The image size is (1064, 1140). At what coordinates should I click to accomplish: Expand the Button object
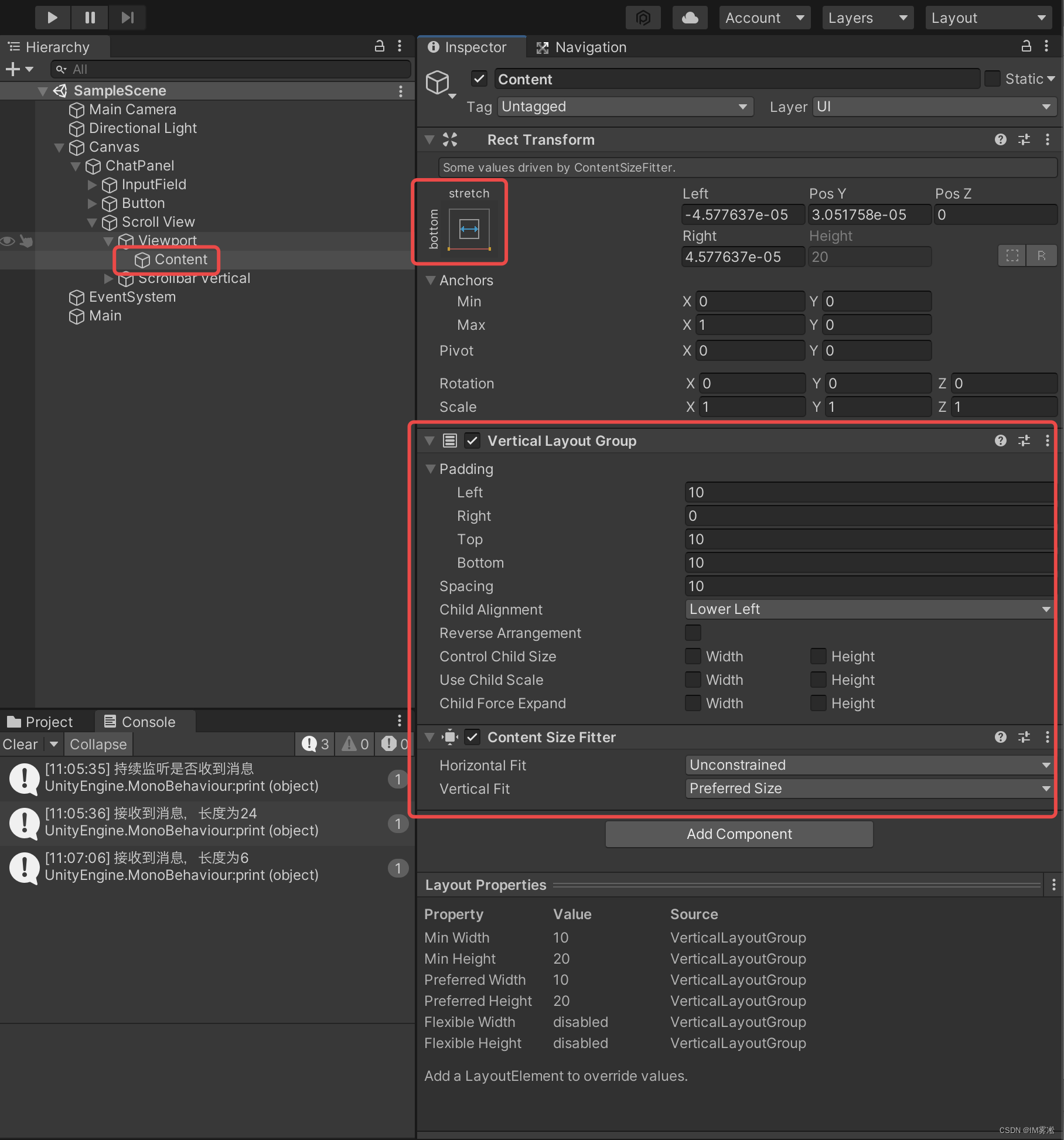point(92,203)
